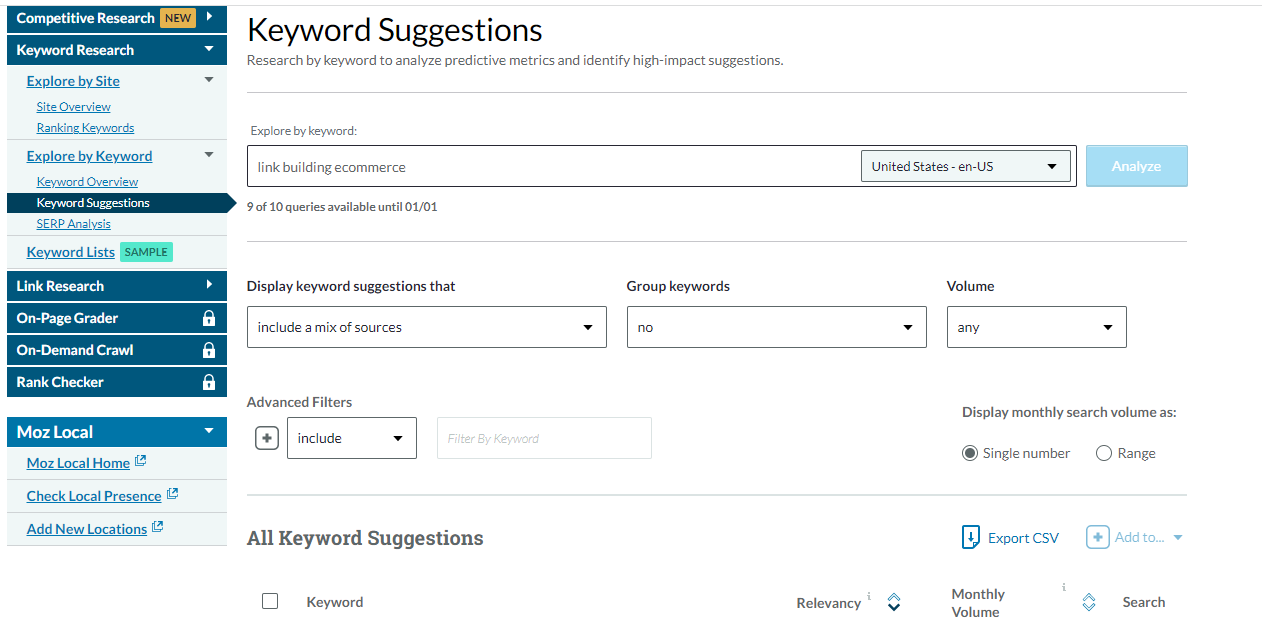Open the Site Overview link
The width and height of the screenshot is (1262, 626).
point(74,107)
